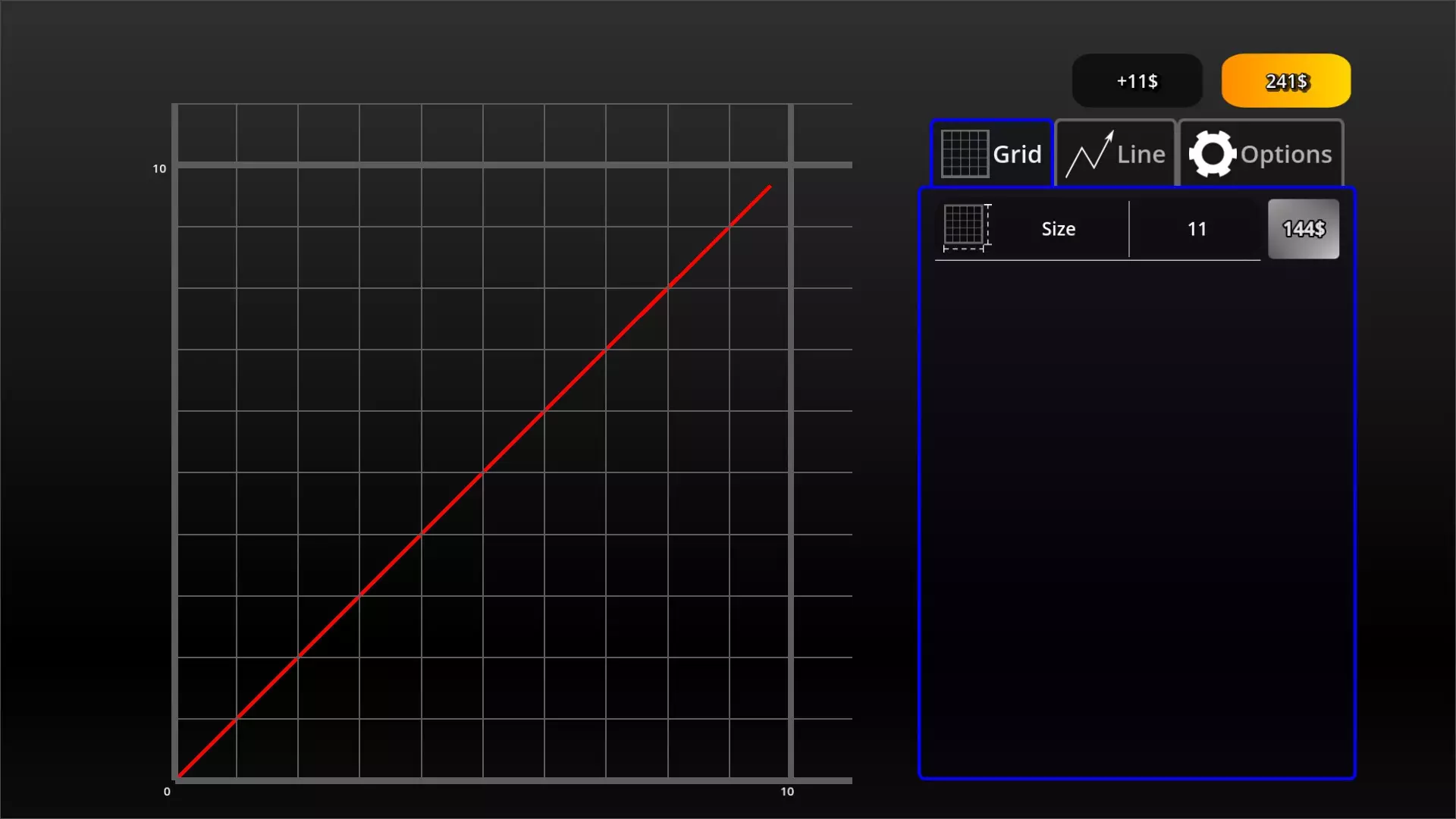
Task: Click the Size label text
Action: (x=1058, y=229)
